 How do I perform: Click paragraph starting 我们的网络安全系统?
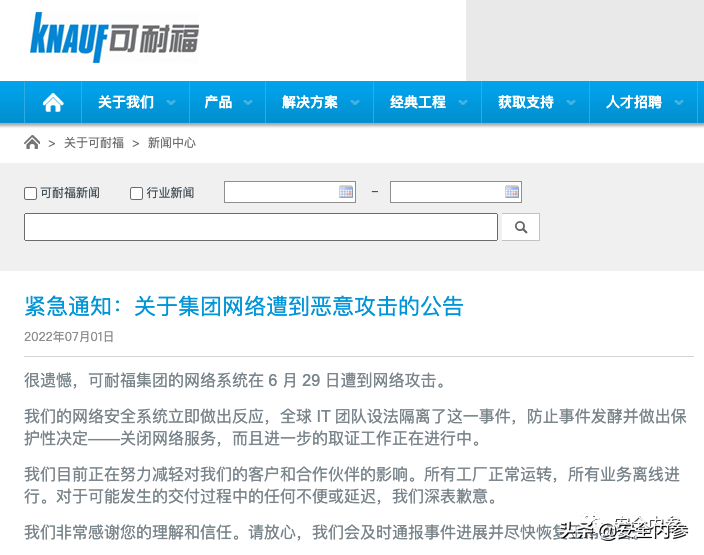[x=355, y=427]
